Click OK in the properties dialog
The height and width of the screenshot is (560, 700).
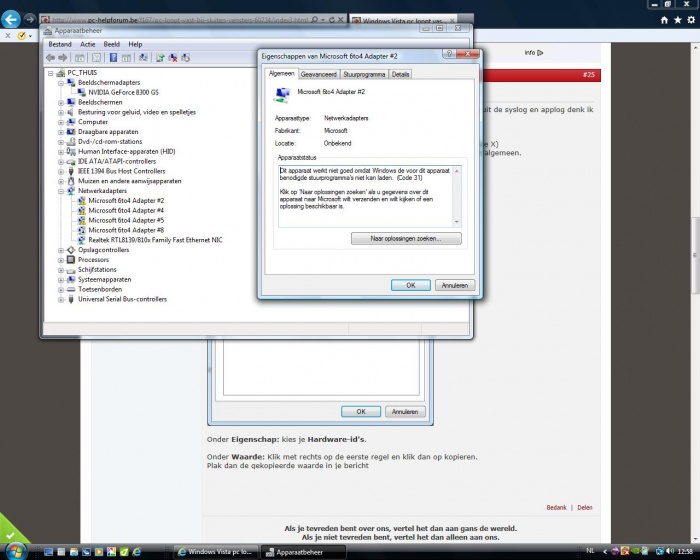pos(411,285)
